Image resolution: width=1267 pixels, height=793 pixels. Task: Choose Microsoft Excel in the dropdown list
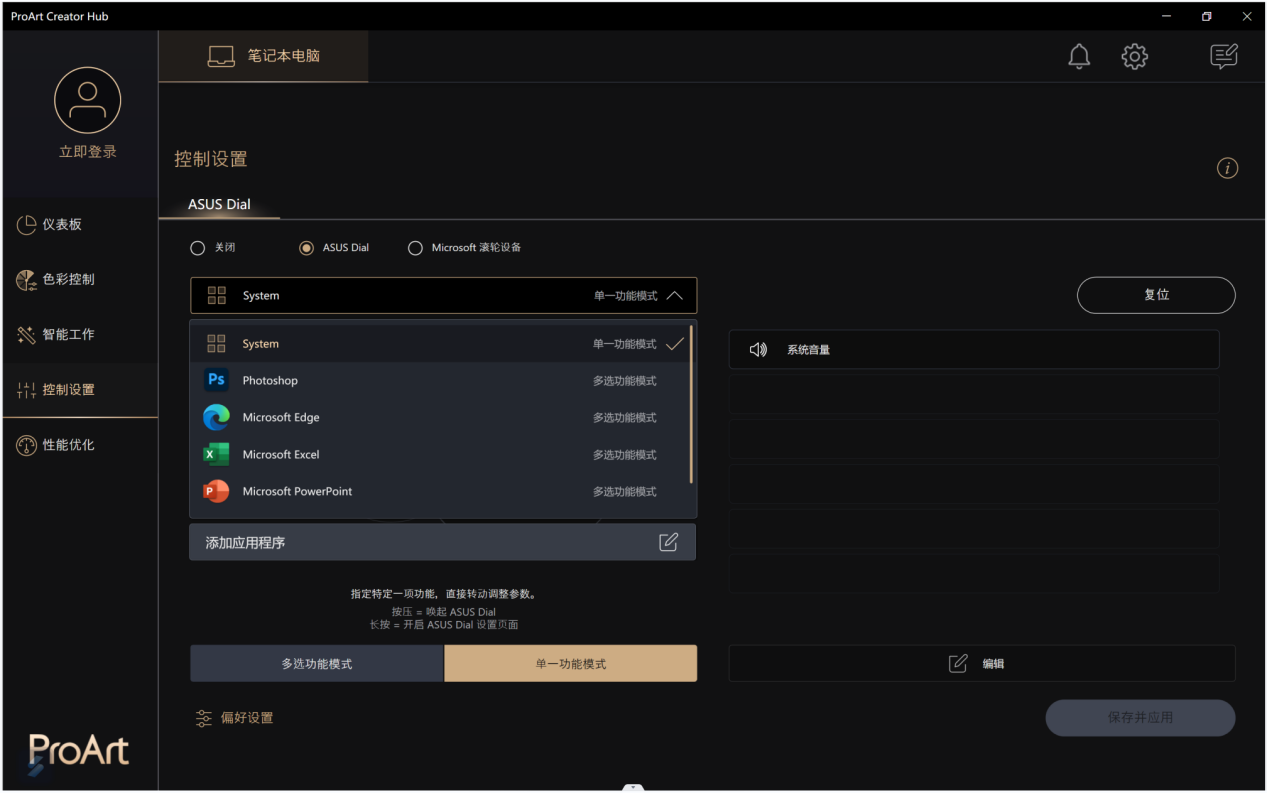click(x=281, y=455)
